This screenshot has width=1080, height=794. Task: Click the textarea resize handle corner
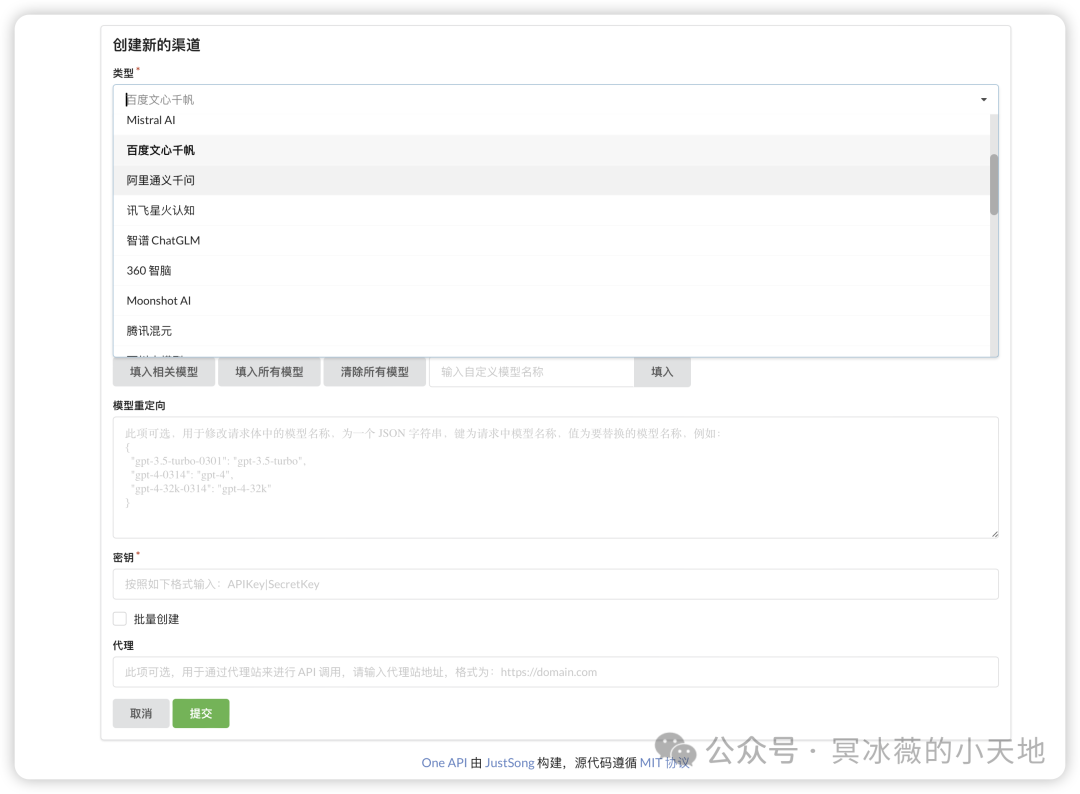995,534
